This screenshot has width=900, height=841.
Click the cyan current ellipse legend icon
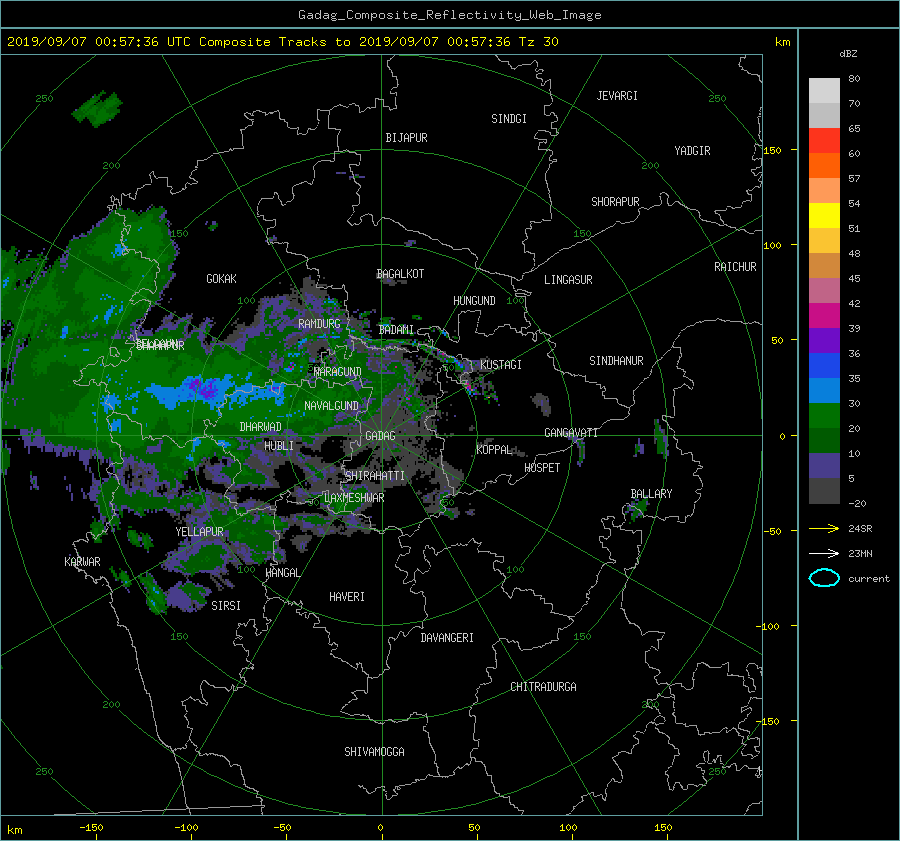click(x=824, y=578)
